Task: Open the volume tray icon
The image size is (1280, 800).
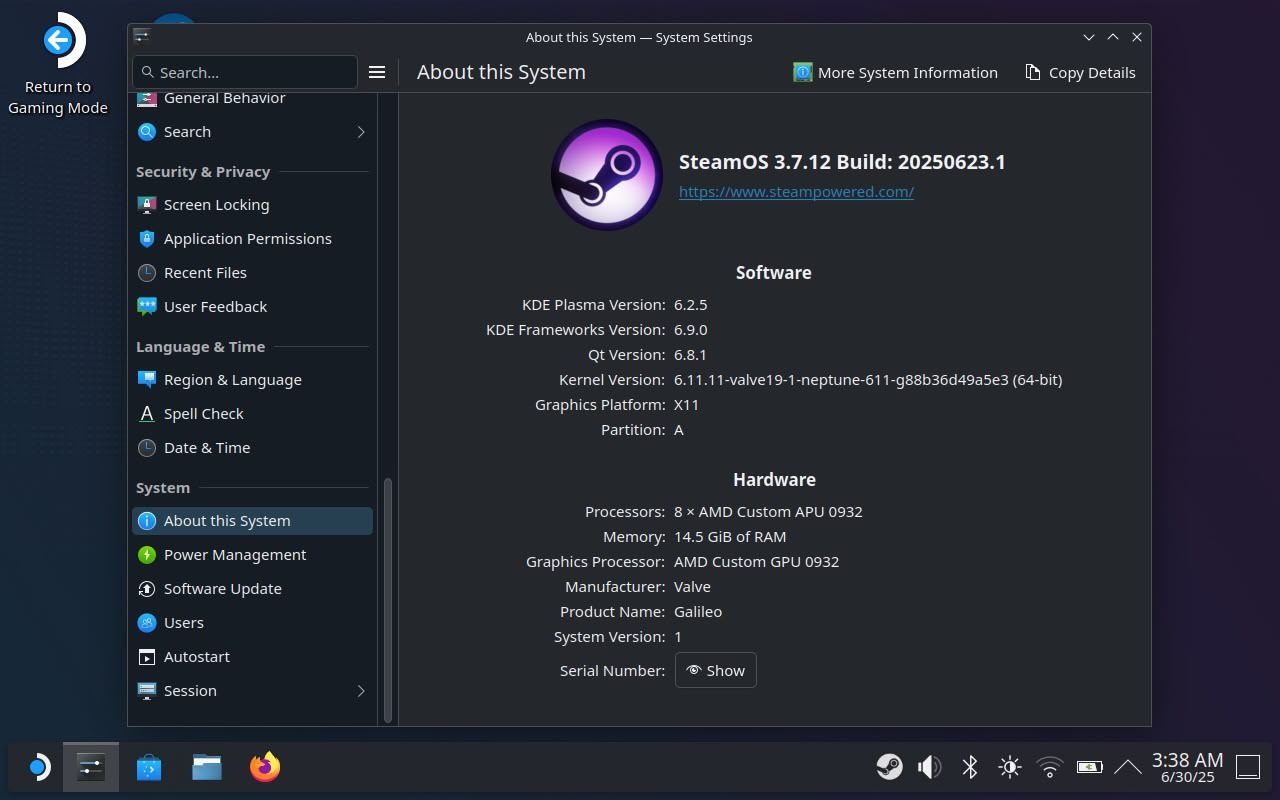Action: pyautogui.click(x=929, y=767)
